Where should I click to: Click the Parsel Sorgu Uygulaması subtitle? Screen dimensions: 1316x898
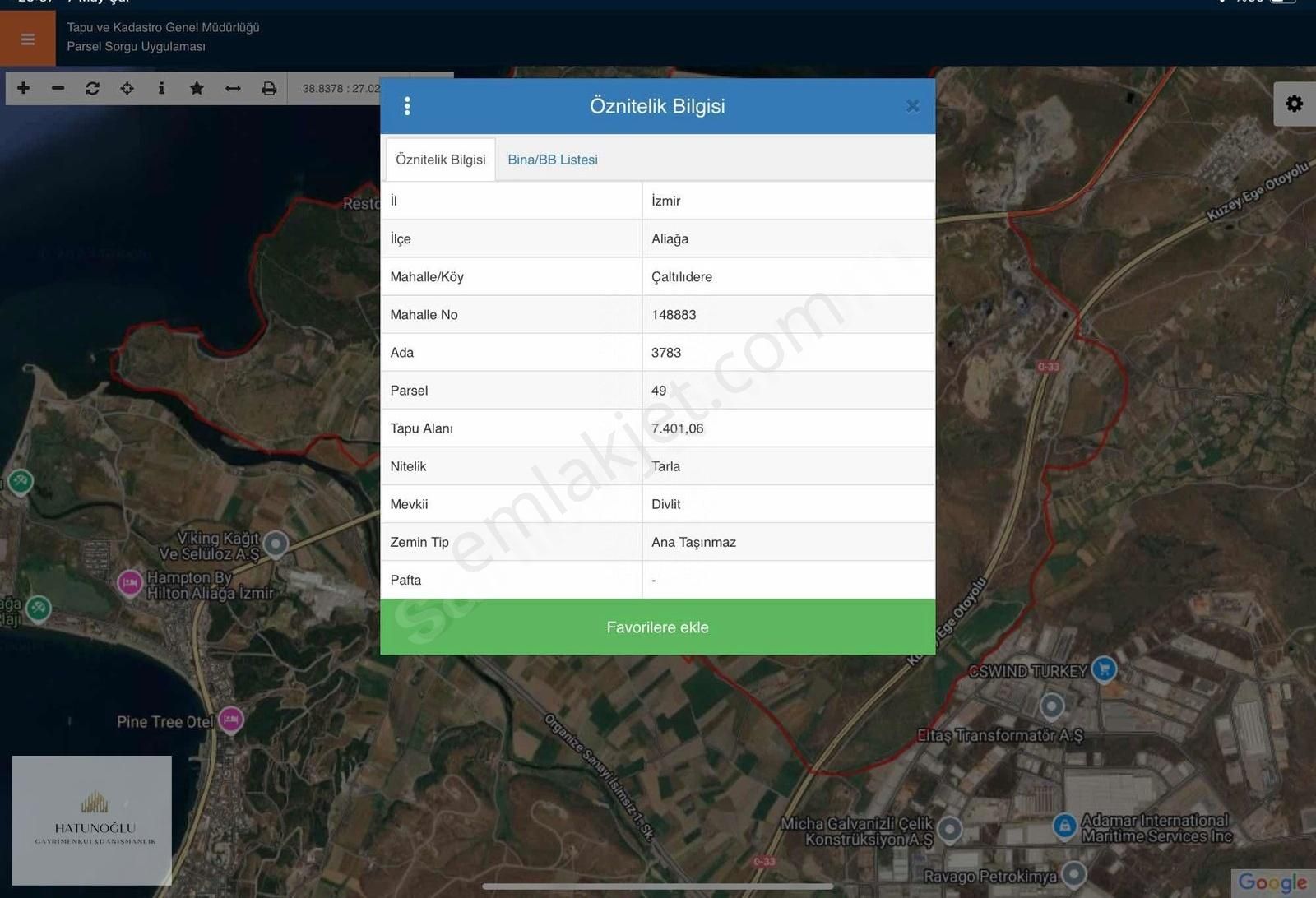tap(136, 46)
